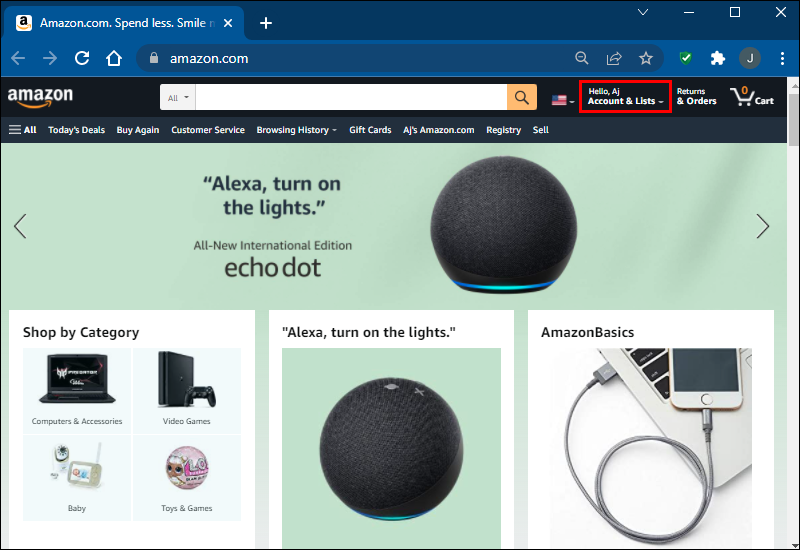Click the page vertical scrollbar thumb
This screenshot has width=800, height=550.
click(x=793, y=118)
